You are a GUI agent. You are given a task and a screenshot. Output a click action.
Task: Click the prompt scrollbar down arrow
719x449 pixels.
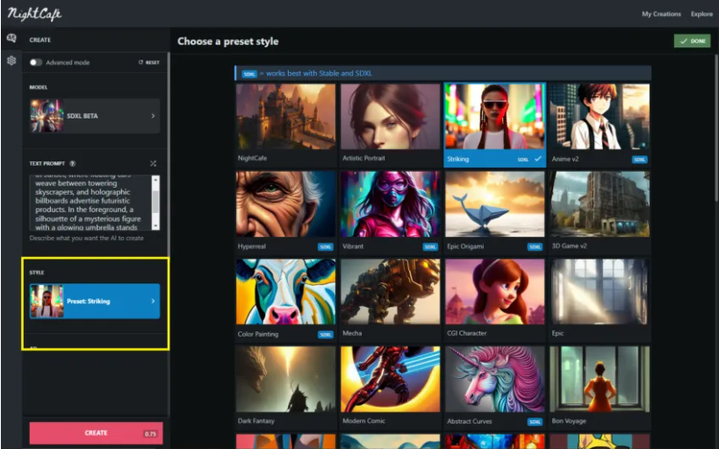point(156,226)
